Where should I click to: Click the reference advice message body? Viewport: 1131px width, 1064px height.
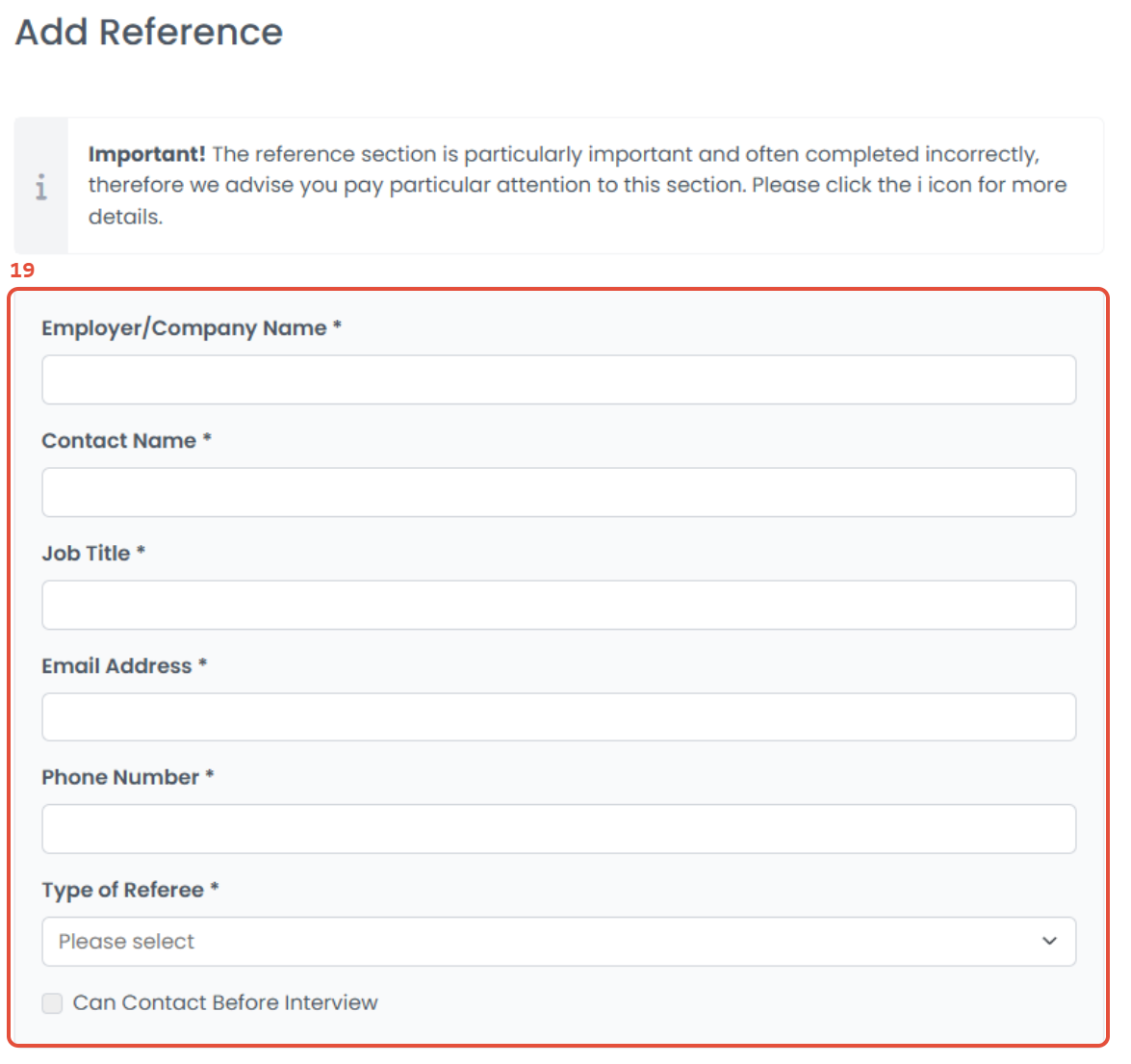click(x=578, y=185)
